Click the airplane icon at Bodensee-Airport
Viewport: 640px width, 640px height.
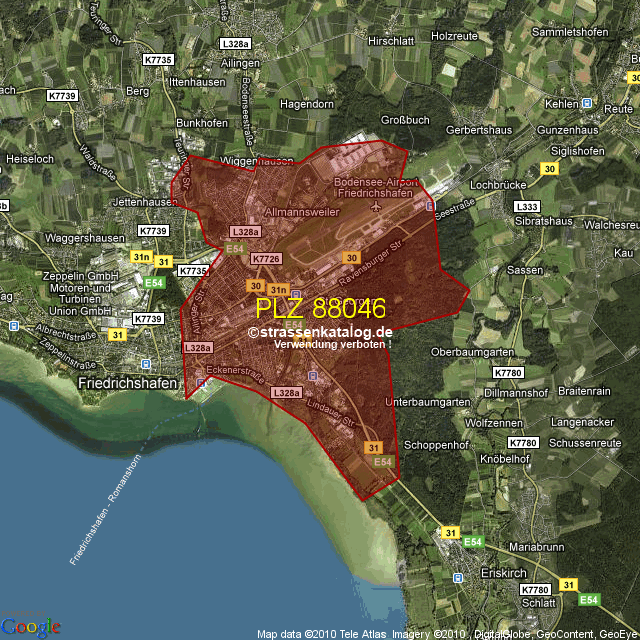pyautogui.click(x=375, y=207)
